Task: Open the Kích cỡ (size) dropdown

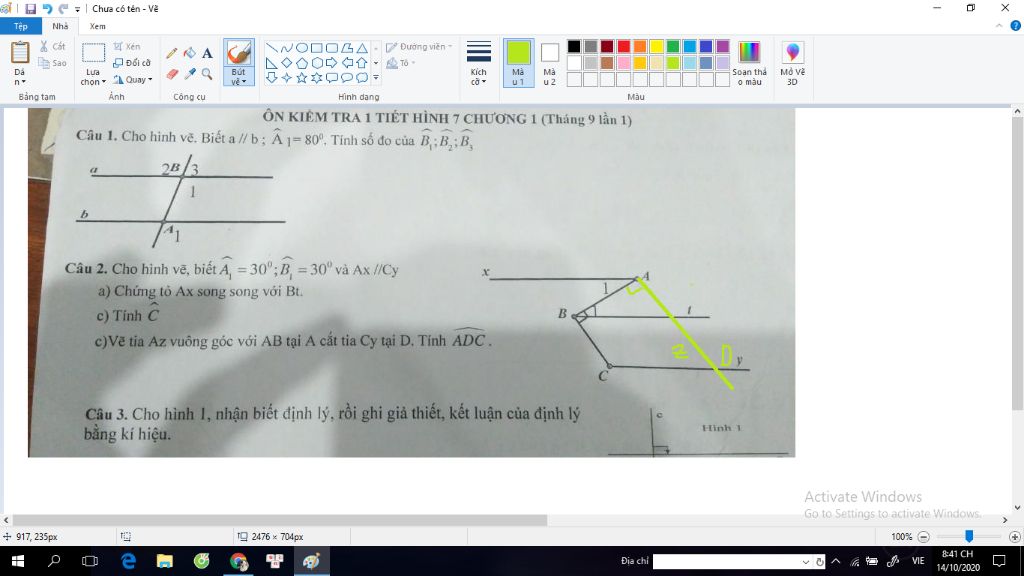Action: (x=479, y=77)
